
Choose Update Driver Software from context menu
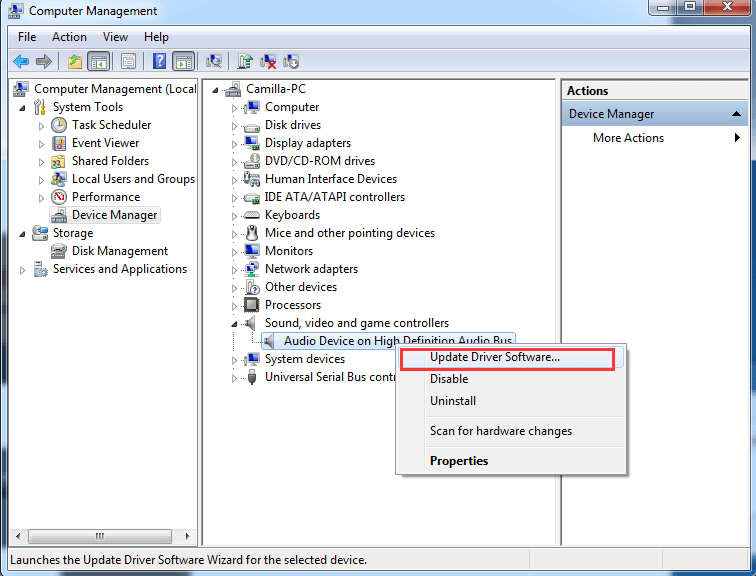[x=494, y=357]
